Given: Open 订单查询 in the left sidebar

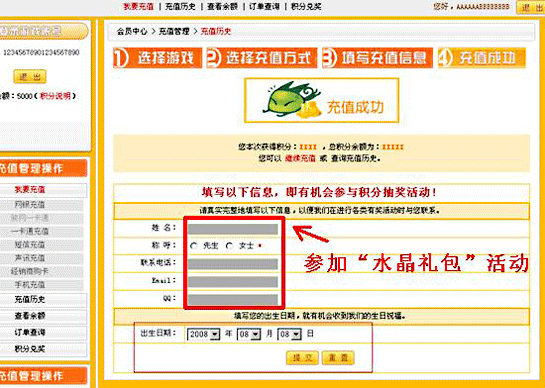Looking at the screenshot, I should point(30,332).
